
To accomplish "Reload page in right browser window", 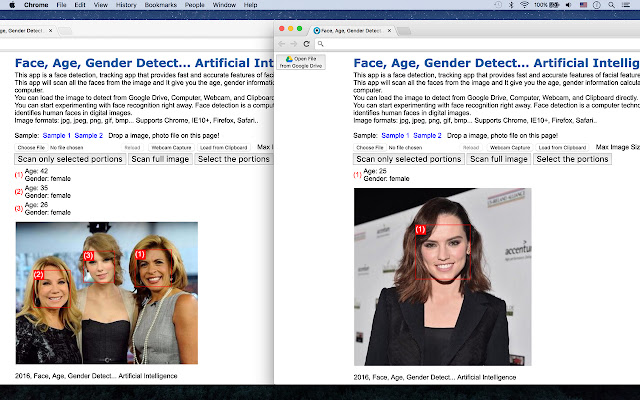I will [307, 44].
